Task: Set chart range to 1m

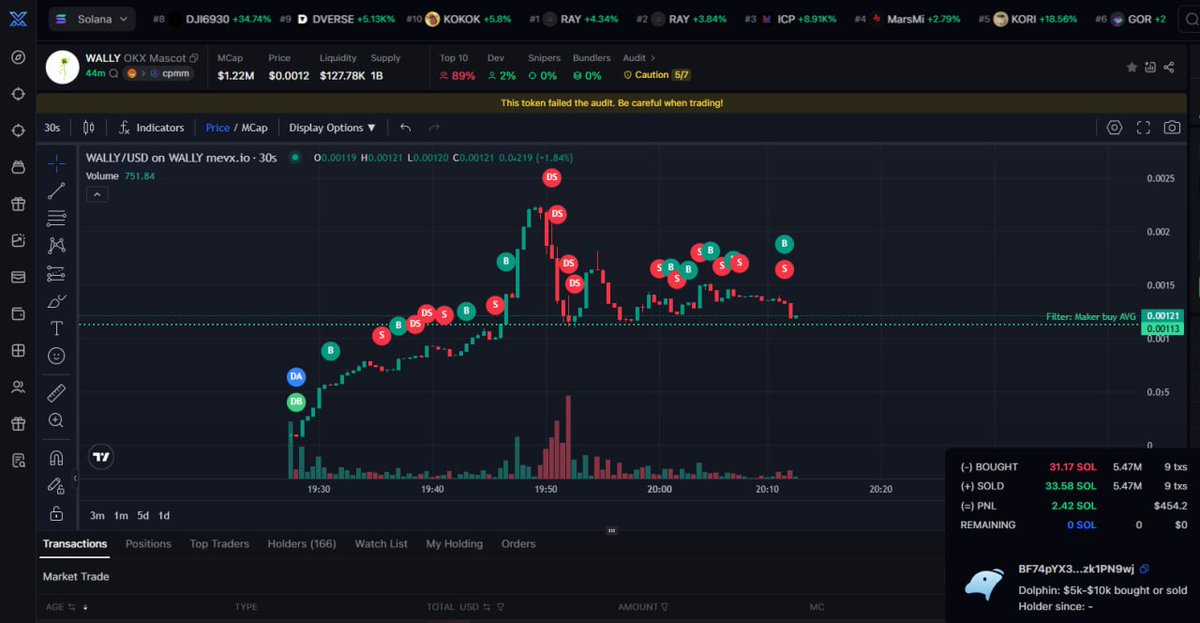Action: click(x=120, y=516)
